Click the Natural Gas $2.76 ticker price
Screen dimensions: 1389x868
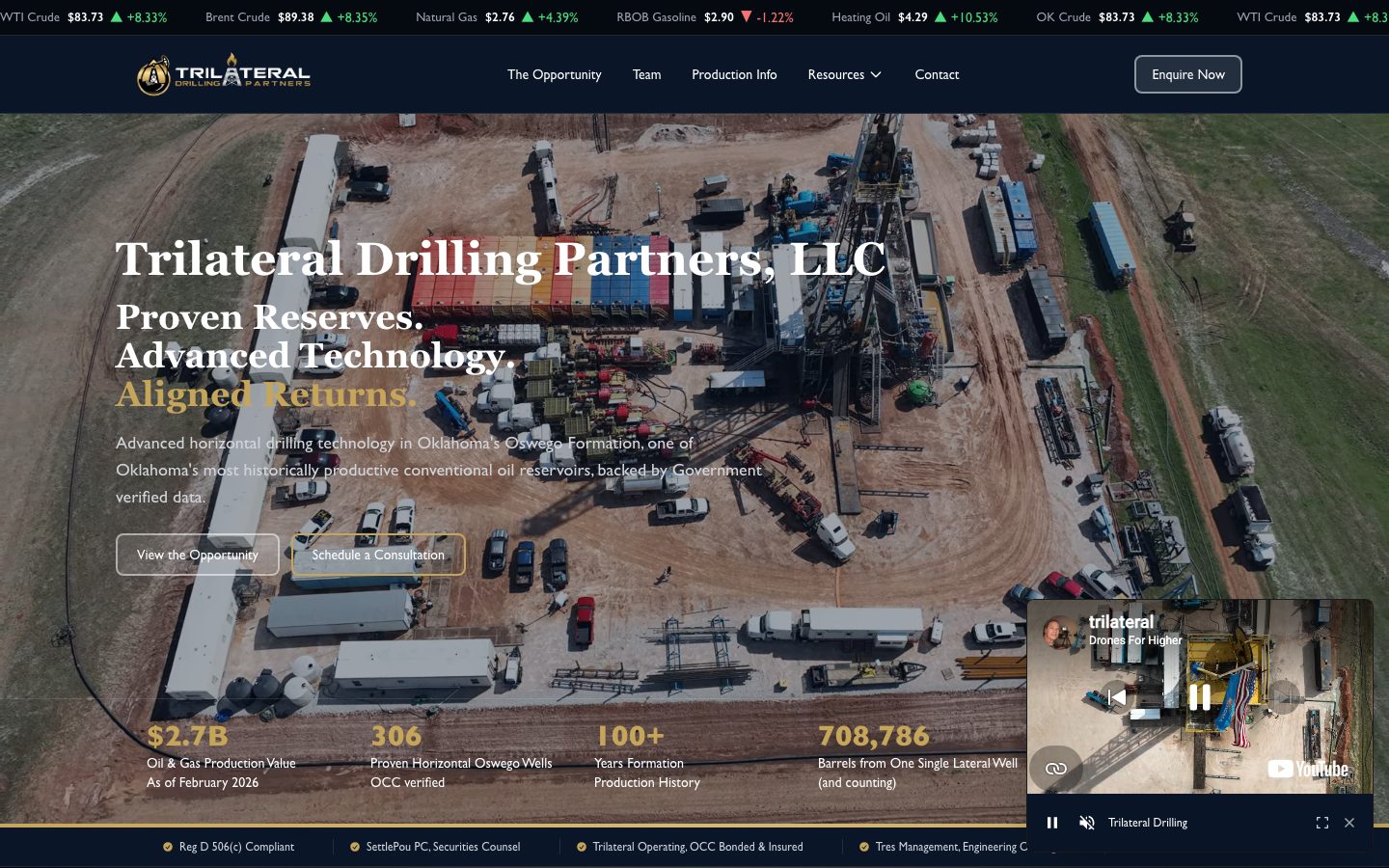coord(500,17)
